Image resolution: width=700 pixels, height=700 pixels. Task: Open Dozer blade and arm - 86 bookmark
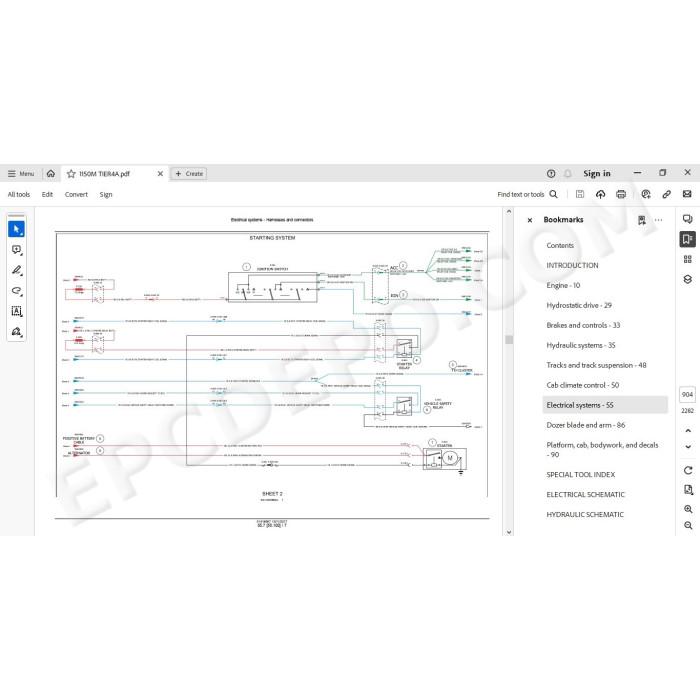click(x=586, y=425)
